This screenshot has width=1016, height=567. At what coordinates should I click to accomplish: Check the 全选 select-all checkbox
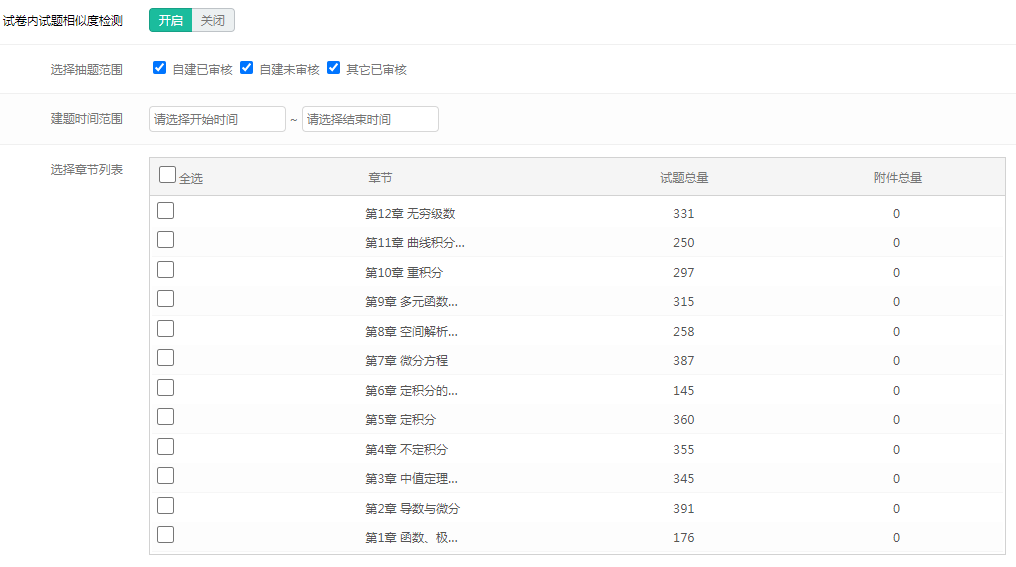tap(167, 174)
